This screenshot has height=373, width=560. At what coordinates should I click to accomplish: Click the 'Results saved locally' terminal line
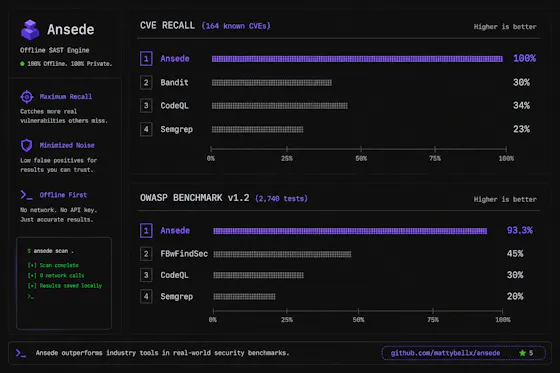click(x=65, y=286)
